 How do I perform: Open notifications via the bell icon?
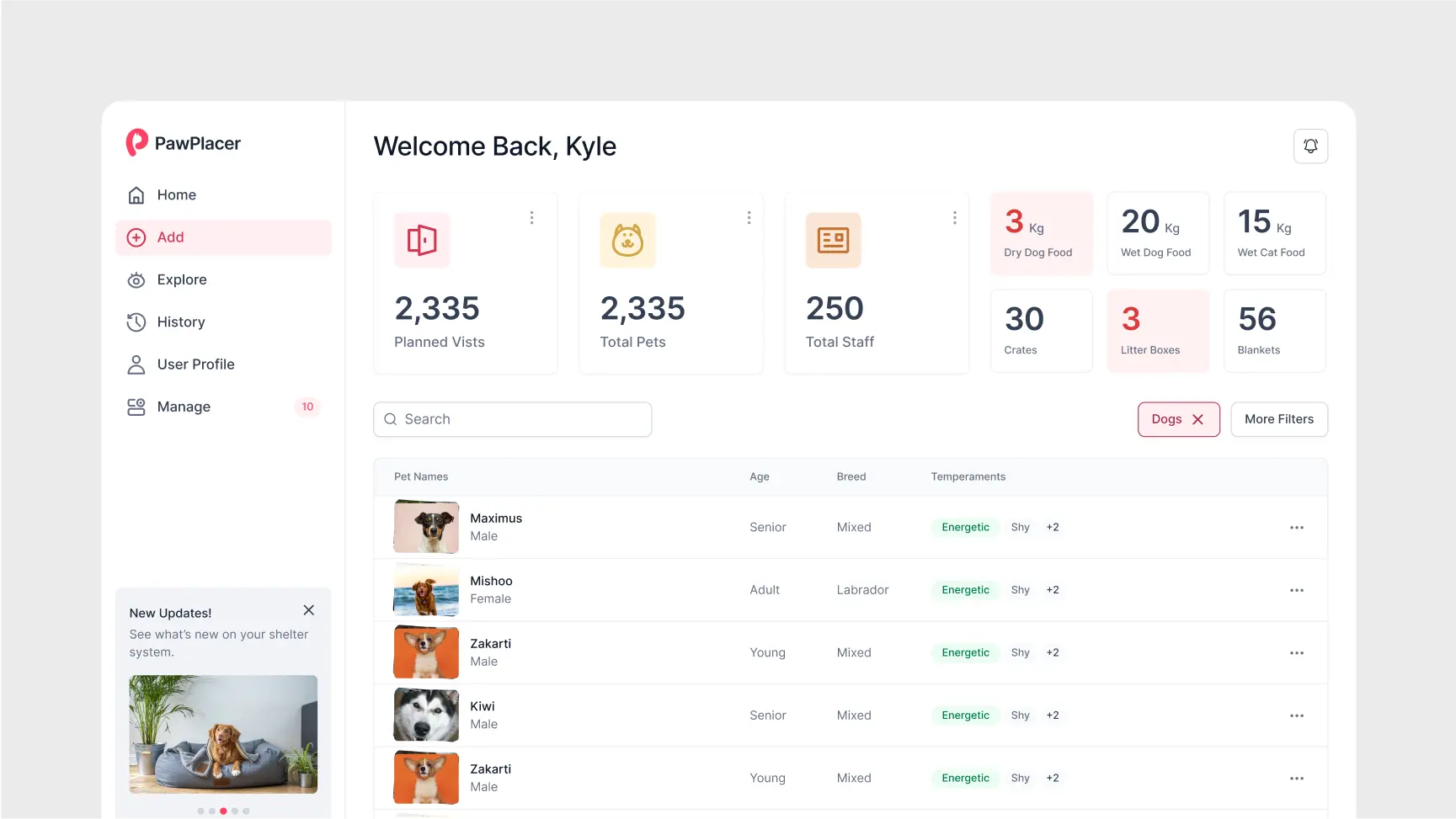[x=1310, y=146]
